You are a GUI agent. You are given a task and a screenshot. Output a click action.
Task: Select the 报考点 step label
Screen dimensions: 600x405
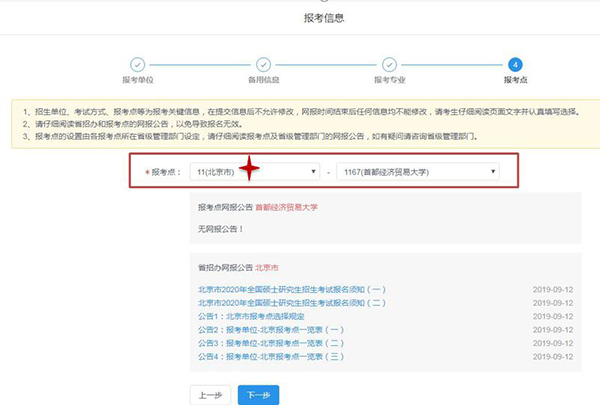[x=515, y=80]
